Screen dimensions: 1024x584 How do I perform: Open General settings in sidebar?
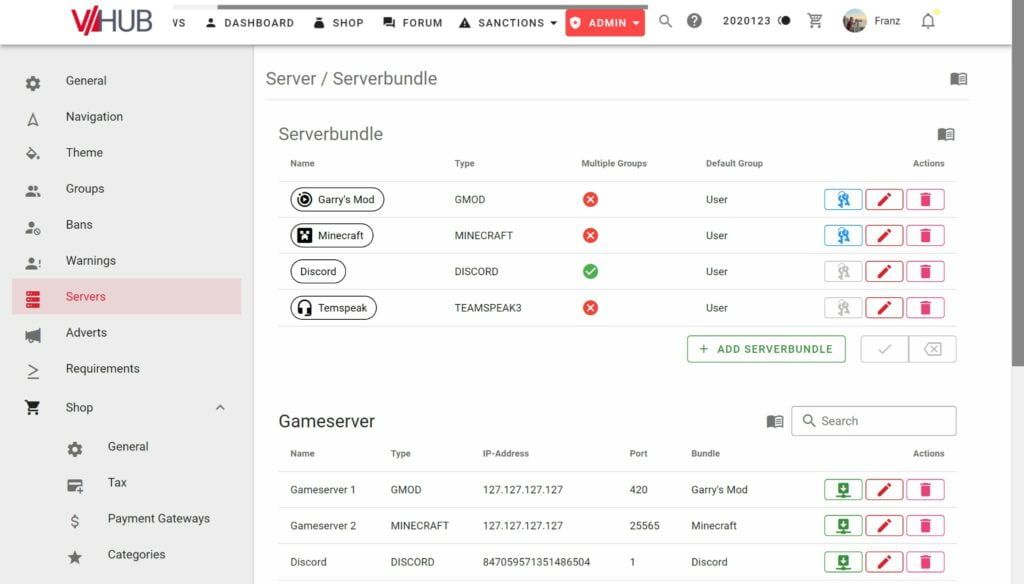pyautogui.click(x=127, y=81)
